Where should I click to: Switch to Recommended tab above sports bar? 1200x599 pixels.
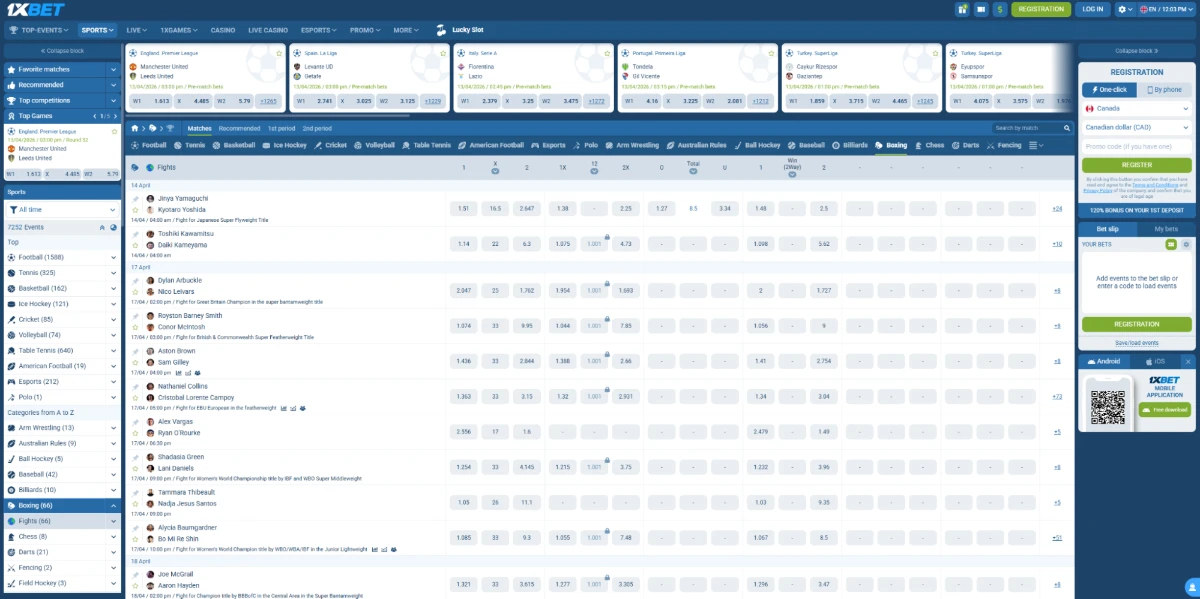(239, 128)
